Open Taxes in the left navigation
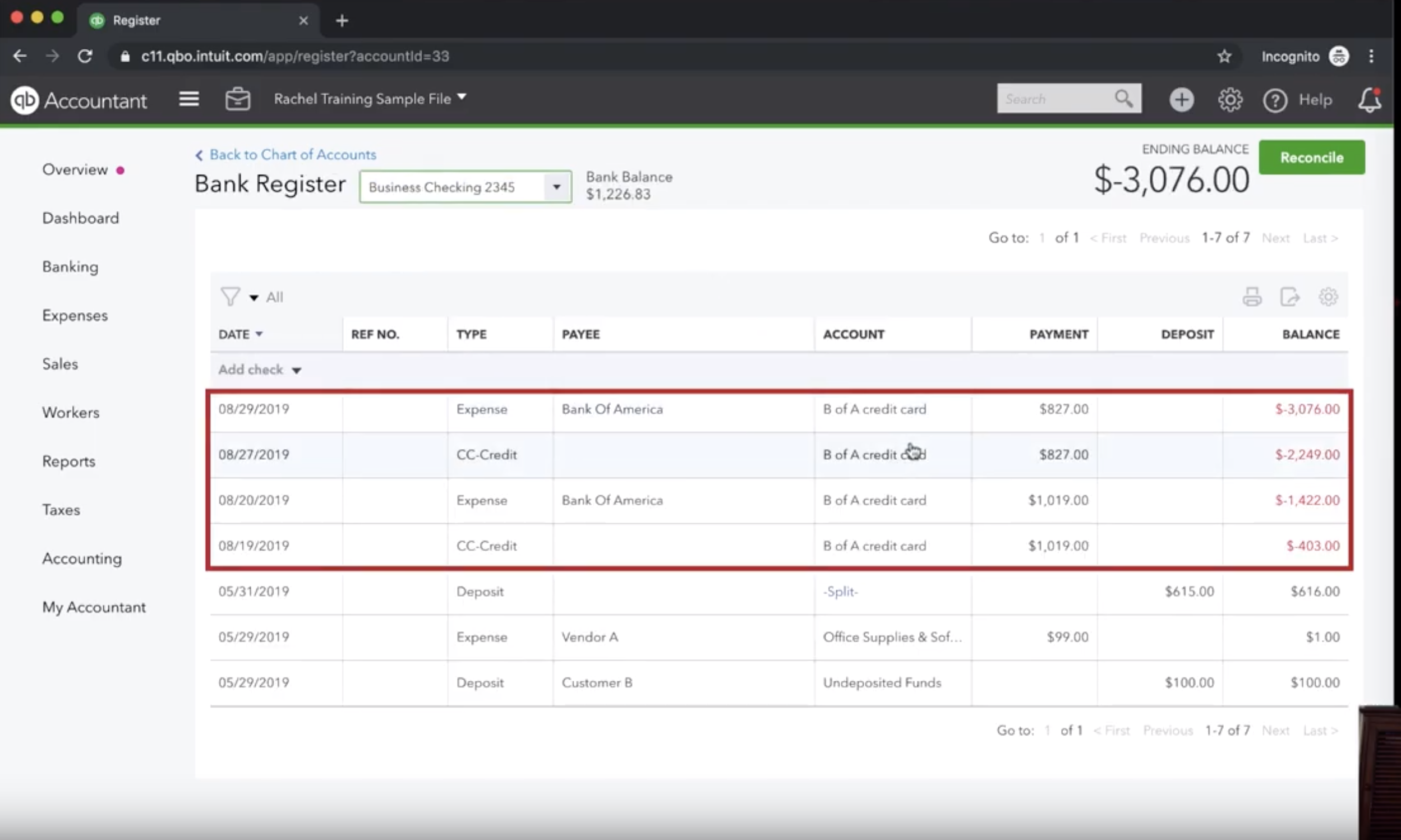1401x840 pixels. click(61, 510)
